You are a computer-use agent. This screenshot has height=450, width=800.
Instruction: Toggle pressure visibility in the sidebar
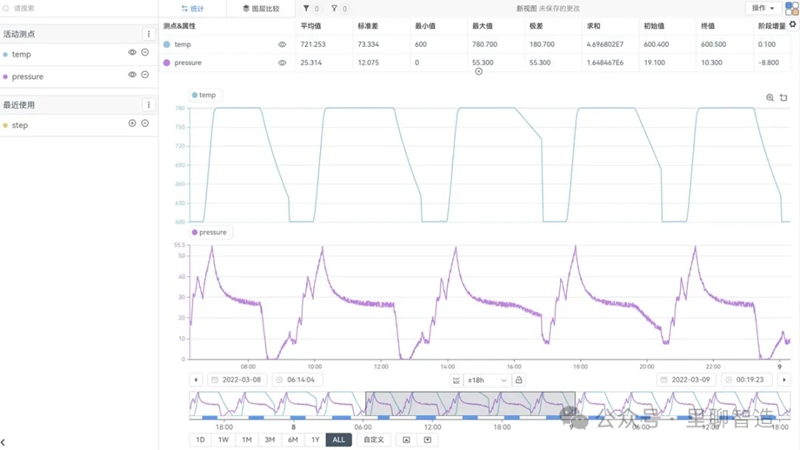coord(132,76)
